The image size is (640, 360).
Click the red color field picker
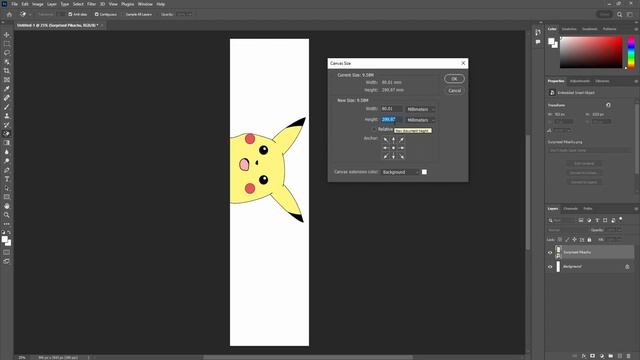(x=591, y=52)
